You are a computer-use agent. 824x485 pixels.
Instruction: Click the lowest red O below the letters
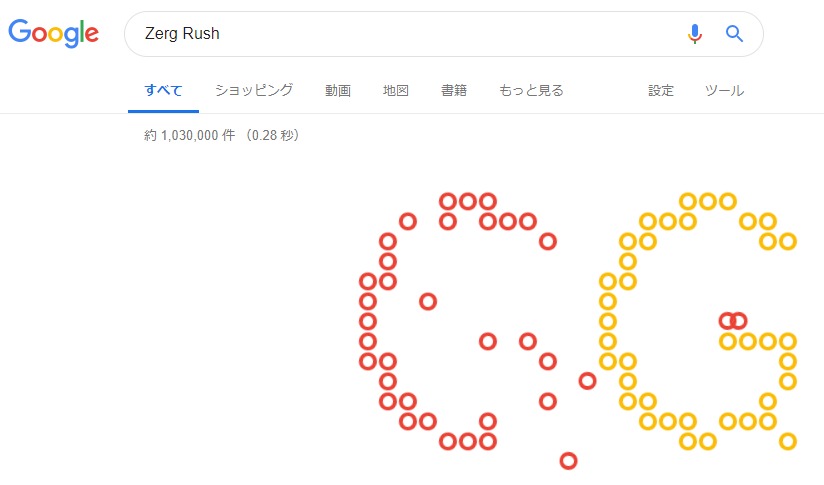click(x=568, y=461)
